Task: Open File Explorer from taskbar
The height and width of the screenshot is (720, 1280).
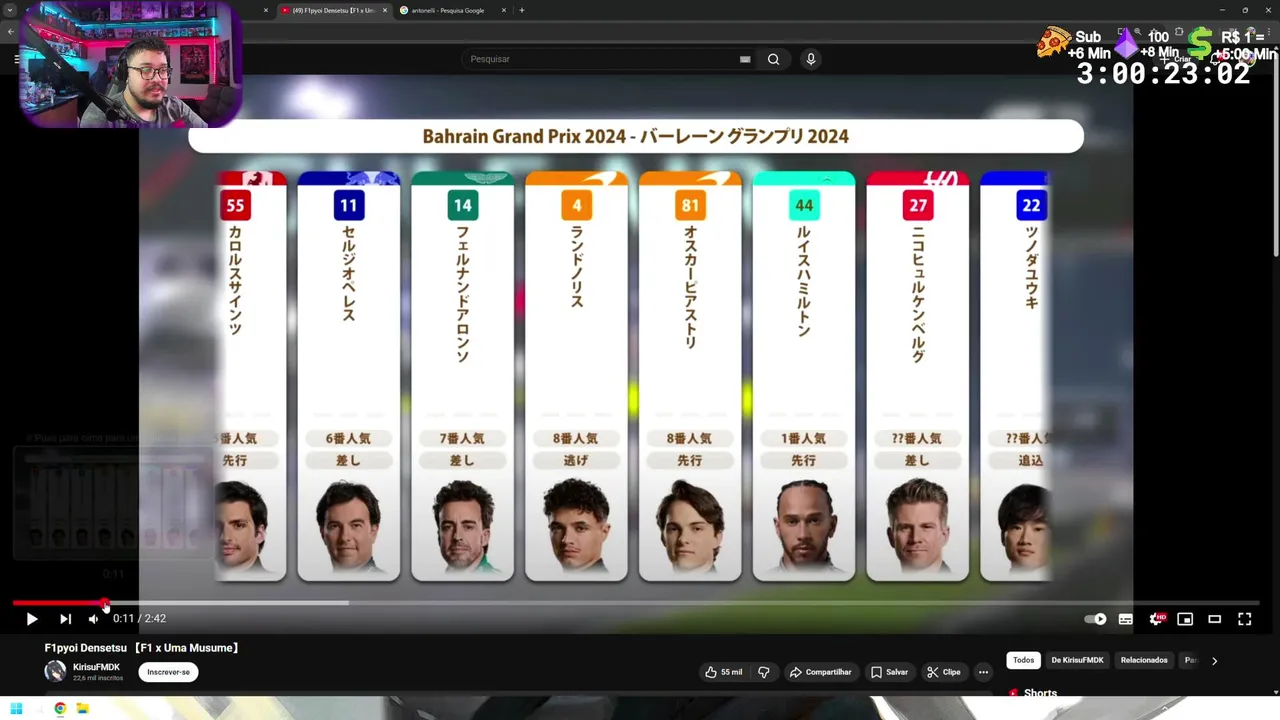Action: tap(83, 709)
